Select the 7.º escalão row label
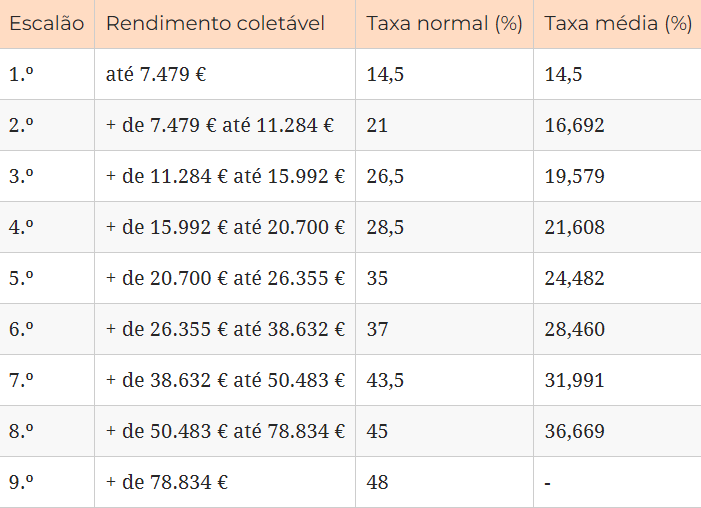This screenshot has height=508, width=701. tap(22, 380)
